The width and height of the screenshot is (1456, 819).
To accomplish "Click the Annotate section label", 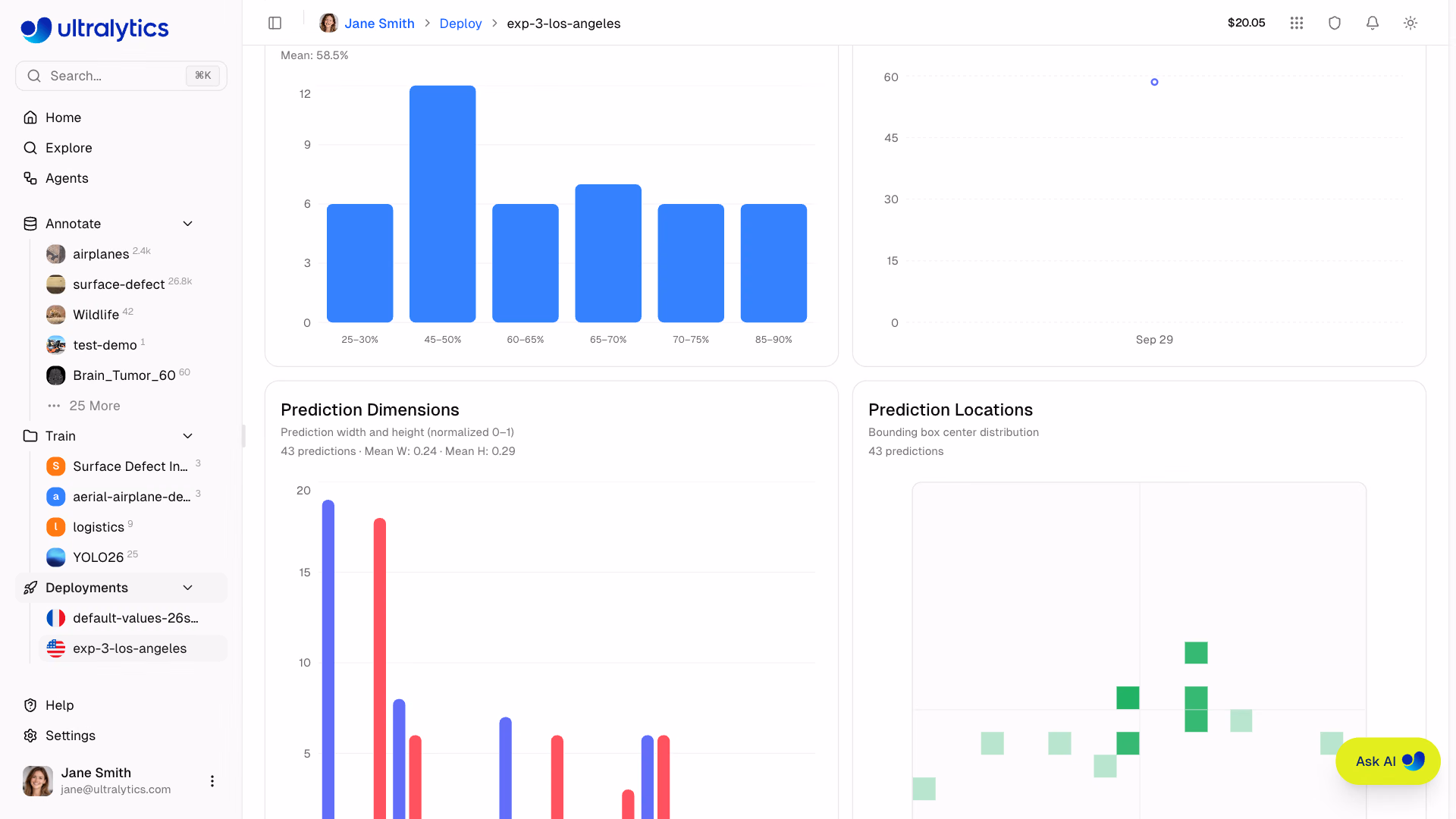I will pyautogui.click(x=73, y=224).
